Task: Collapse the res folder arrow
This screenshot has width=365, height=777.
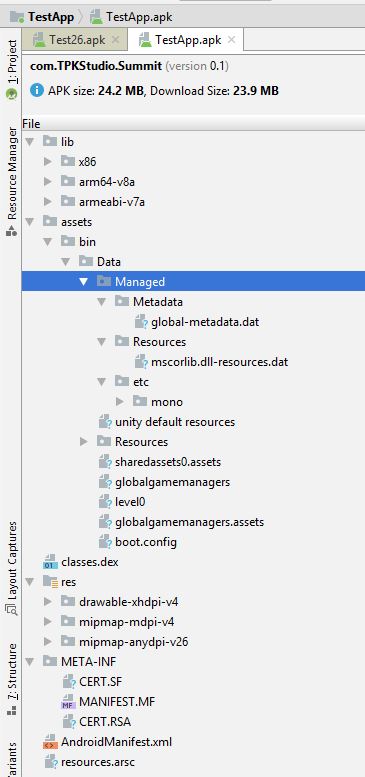Action: 30,582
